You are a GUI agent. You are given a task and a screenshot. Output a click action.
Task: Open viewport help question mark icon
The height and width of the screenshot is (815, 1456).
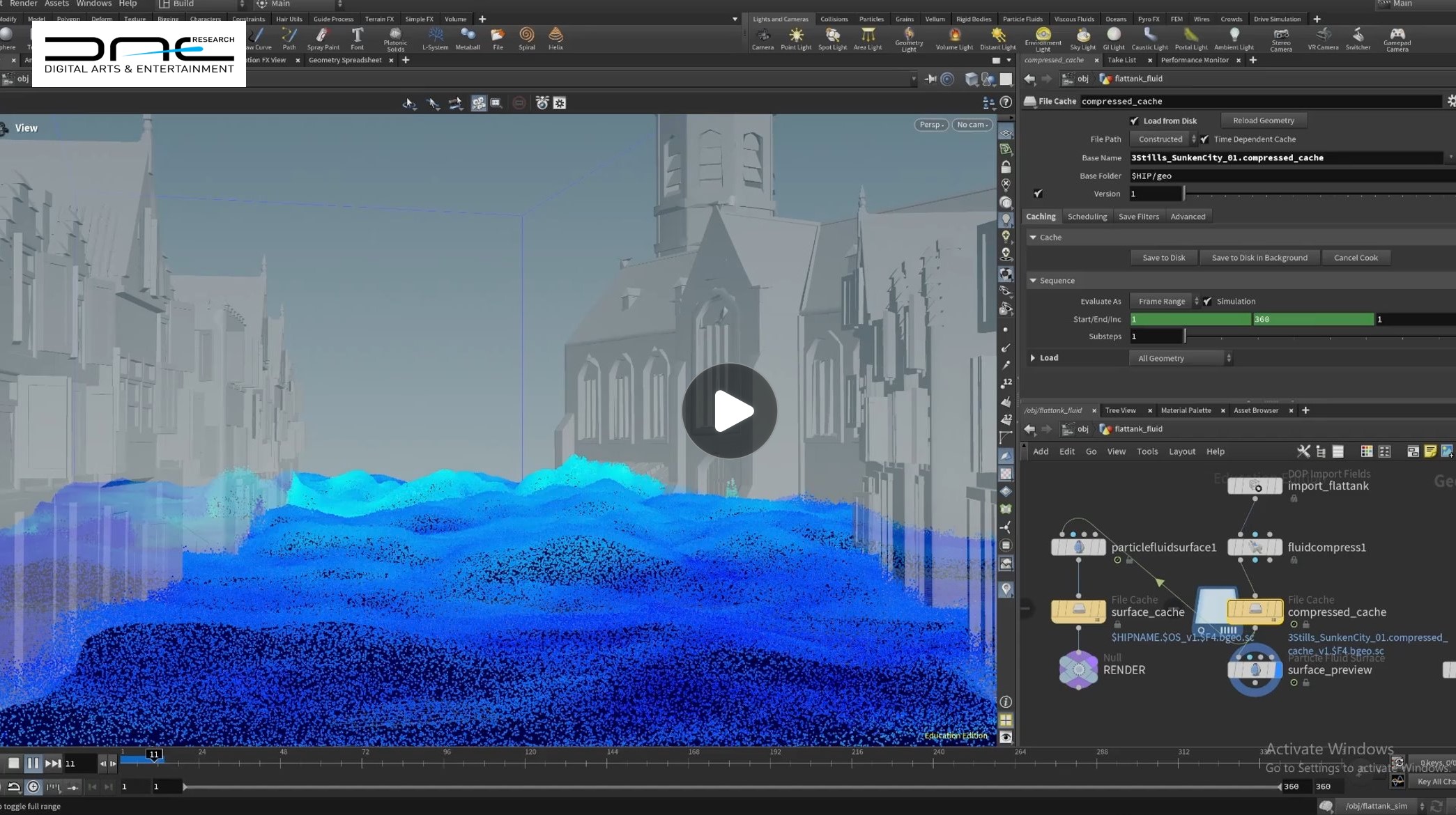tap(1006, 102)
